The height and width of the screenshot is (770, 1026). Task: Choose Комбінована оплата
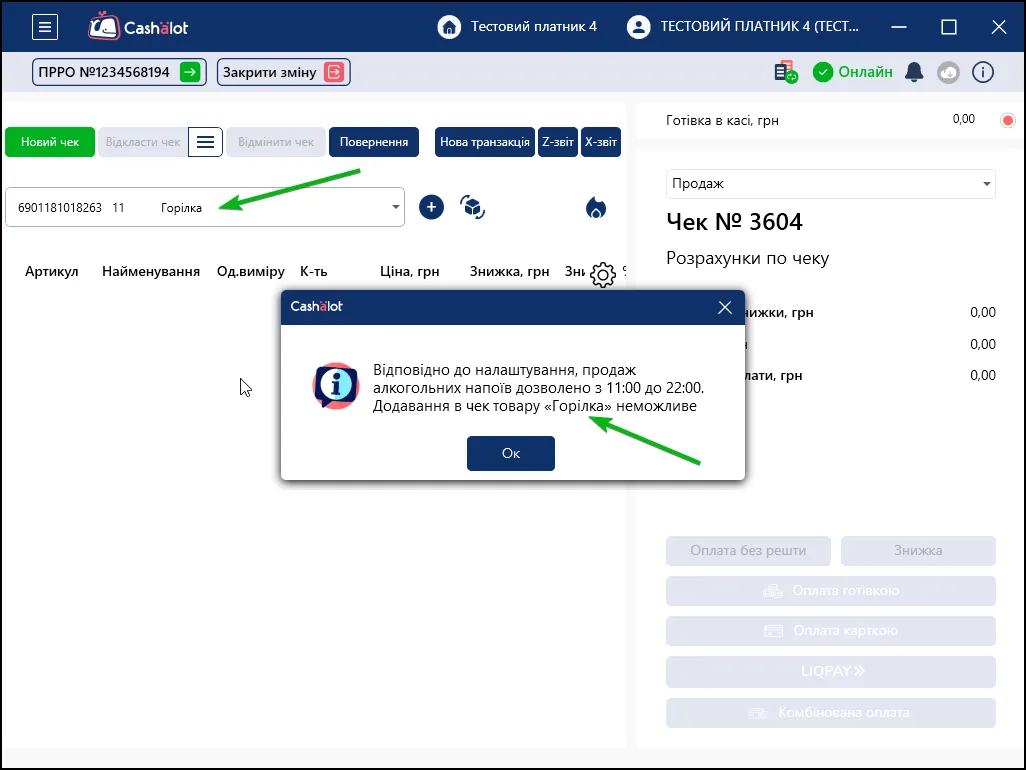click(831, 712)
